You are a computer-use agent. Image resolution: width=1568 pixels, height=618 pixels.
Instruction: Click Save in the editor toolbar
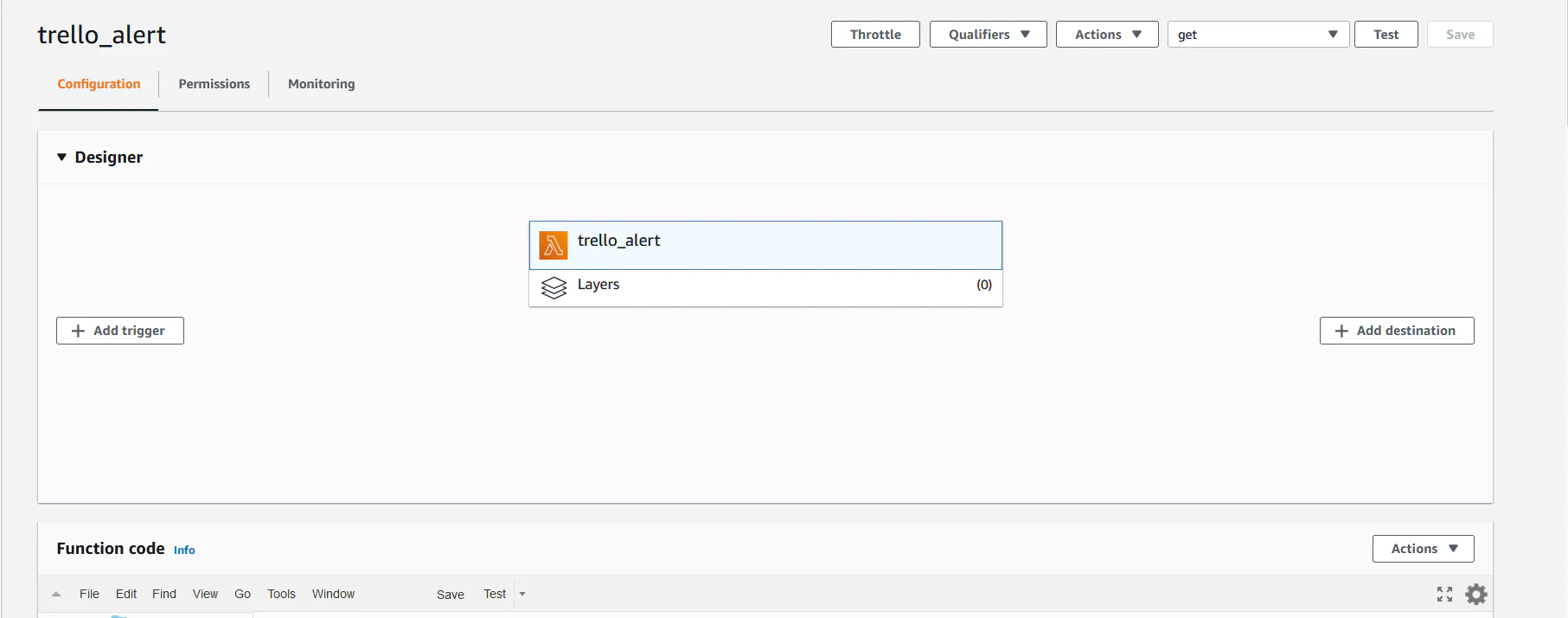(x=451, y=595)
